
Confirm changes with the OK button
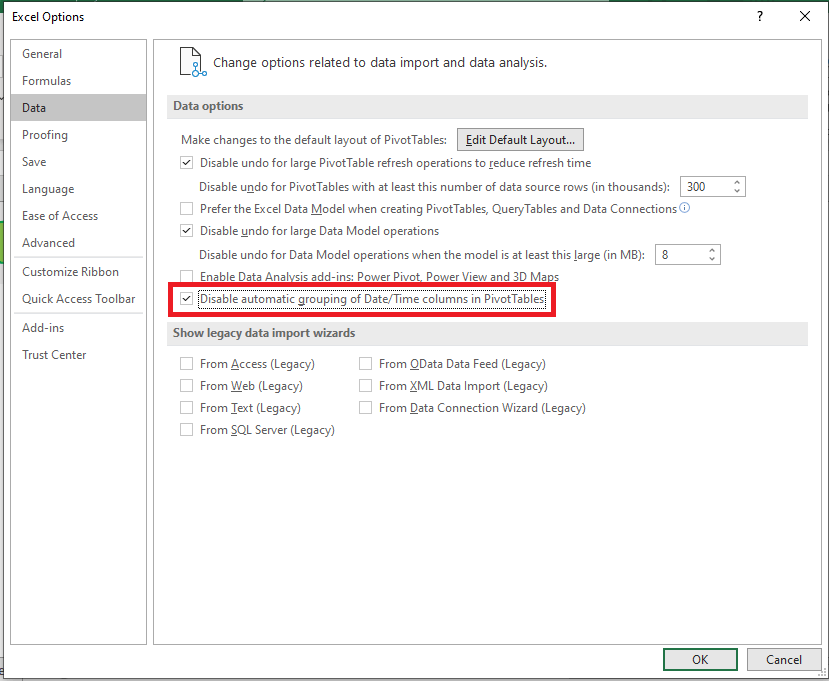point(700,659)
